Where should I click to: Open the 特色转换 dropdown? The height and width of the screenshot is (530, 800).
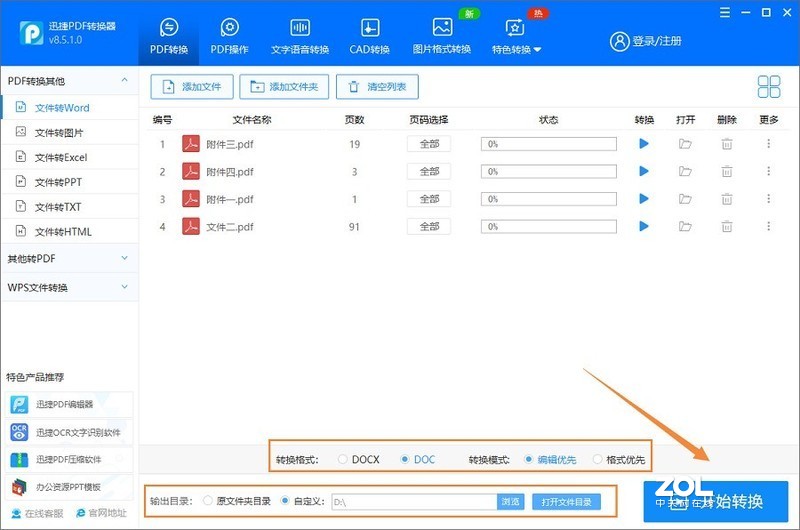pos(516,36)
